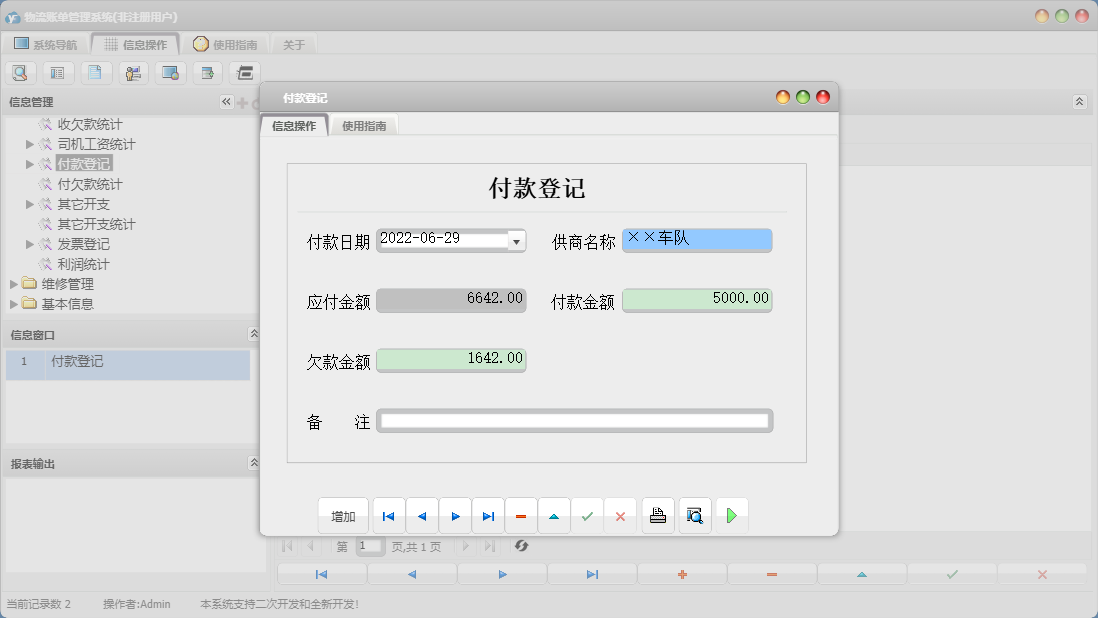The width and height of the screenshot is (1098, 618).
Task: Expand the 司机工资统计 tree node
Action: tap(30, 143)
